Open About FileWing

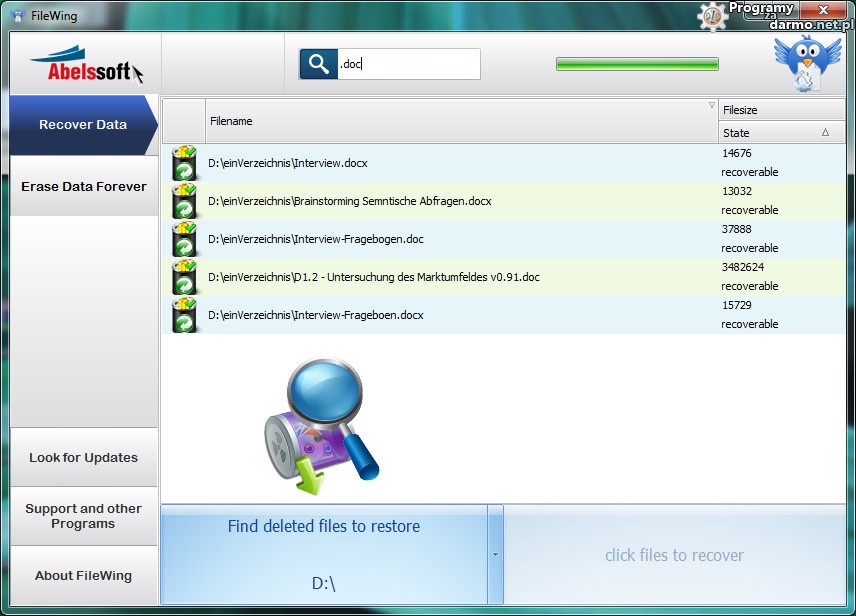pos(84,576)
